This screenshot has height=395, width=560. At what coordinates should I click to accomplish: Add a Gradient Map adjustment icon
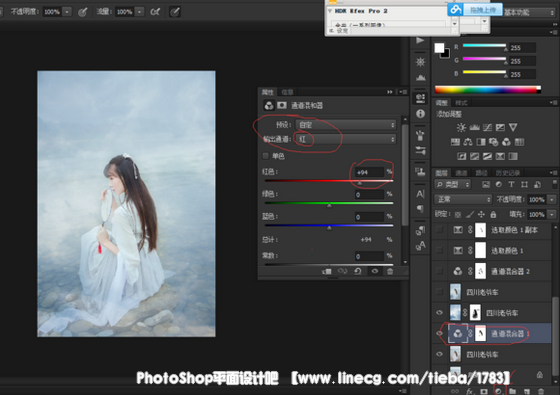[513, 156]
